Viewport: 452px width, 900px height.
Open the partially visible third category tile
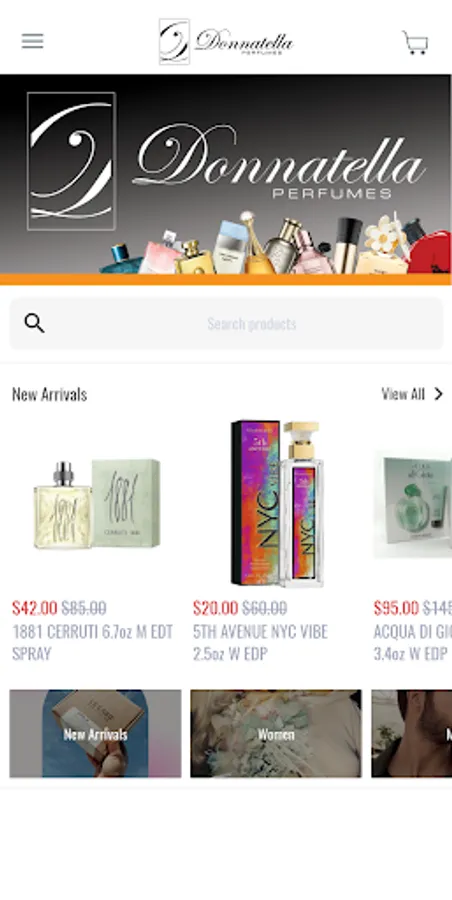click(x=412, y=734)
